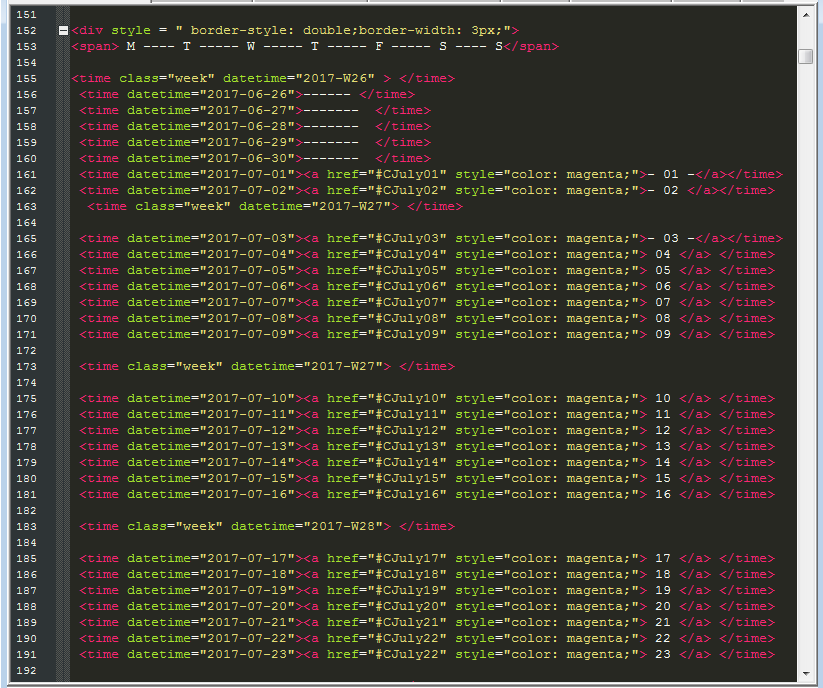Click href "#CJuly06" on line 168
This screenshot has width=823, height=688.
[x=407, y=287]
